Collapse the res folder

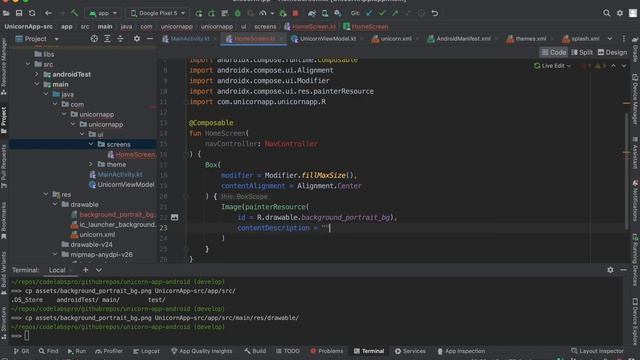[x=46, y=194]
